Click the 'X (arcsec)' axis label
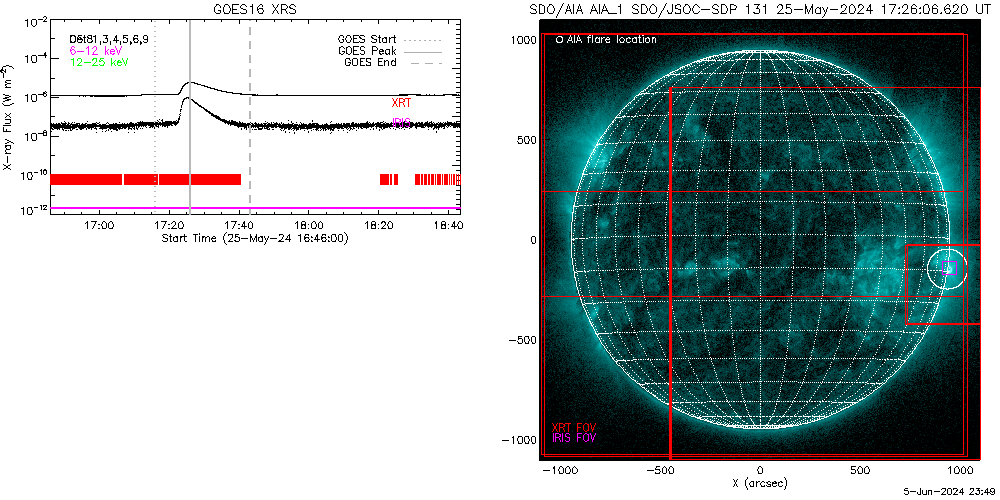 [x=760, y=484]
